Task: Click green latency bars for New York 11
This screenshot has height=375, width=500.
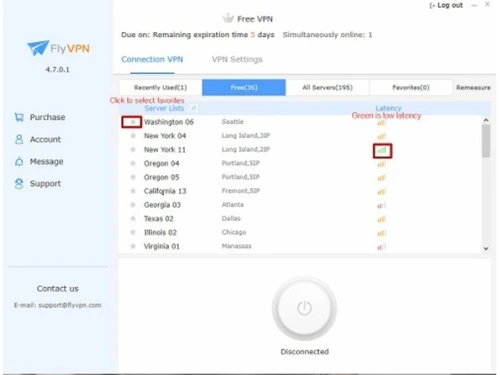Action: [x=382, y=151]
